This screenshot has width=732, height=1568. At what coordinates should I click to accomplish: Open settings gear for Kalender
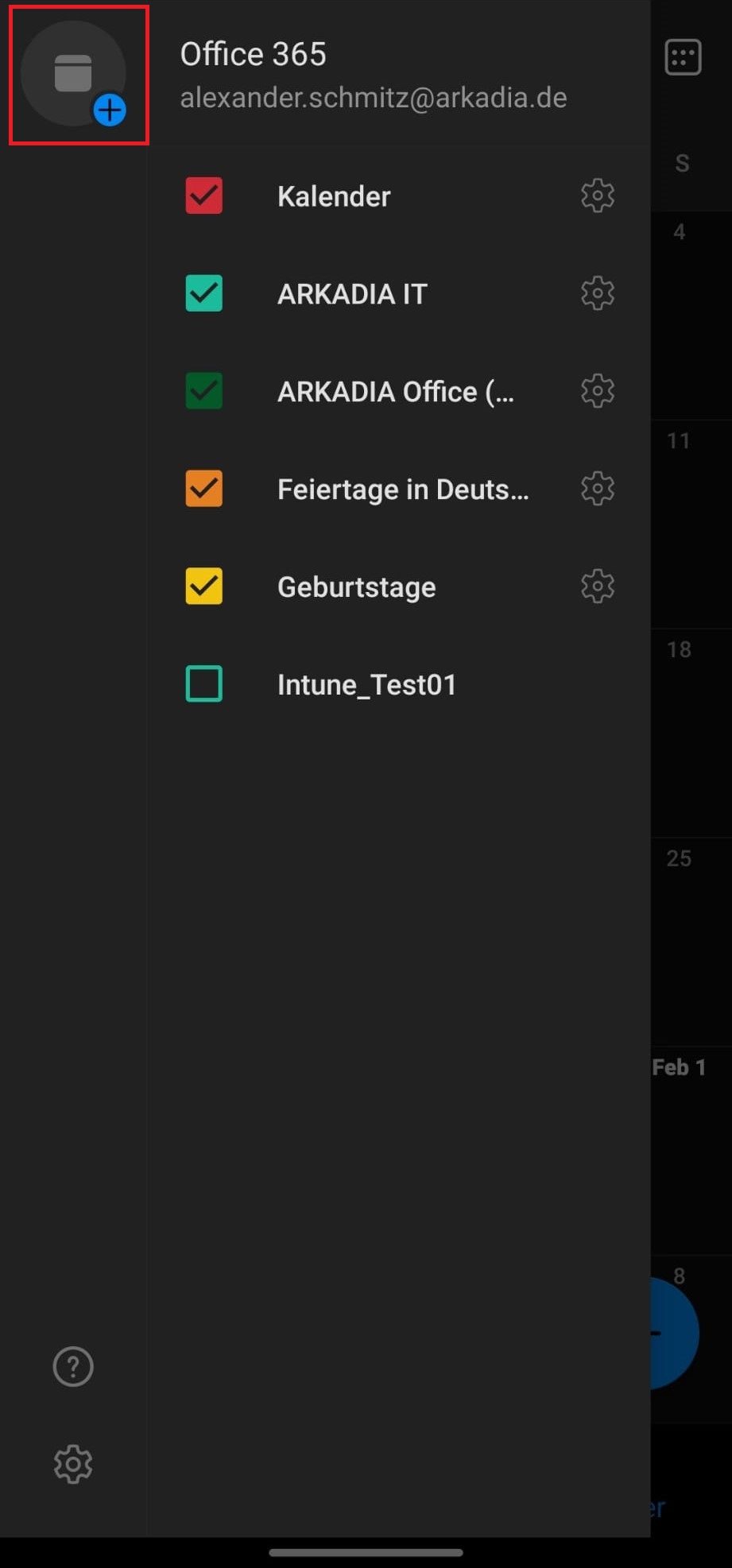(598, 196)
